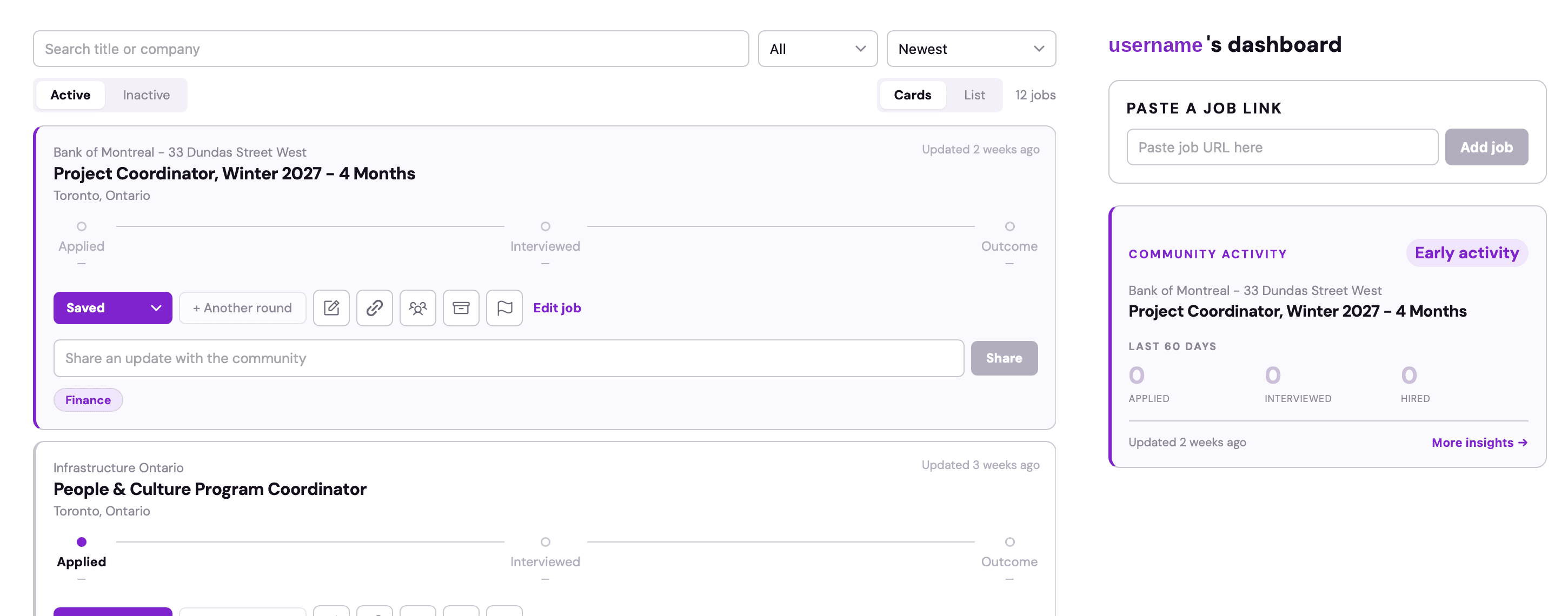Viewport: 1568px width, 616px height.
Task: Archive the Project Coordinator job with the box icon
Action: click(461, 307)
